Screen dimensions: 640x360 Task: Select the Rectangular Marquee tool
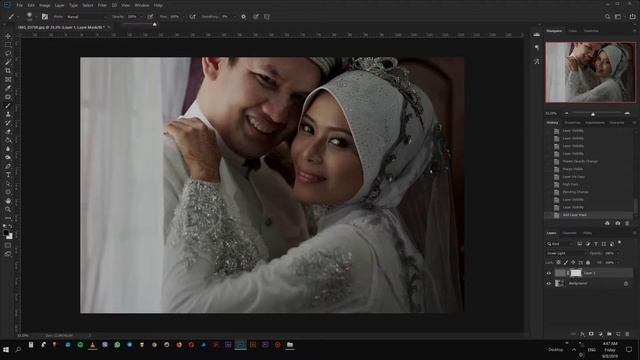point(8,44)
